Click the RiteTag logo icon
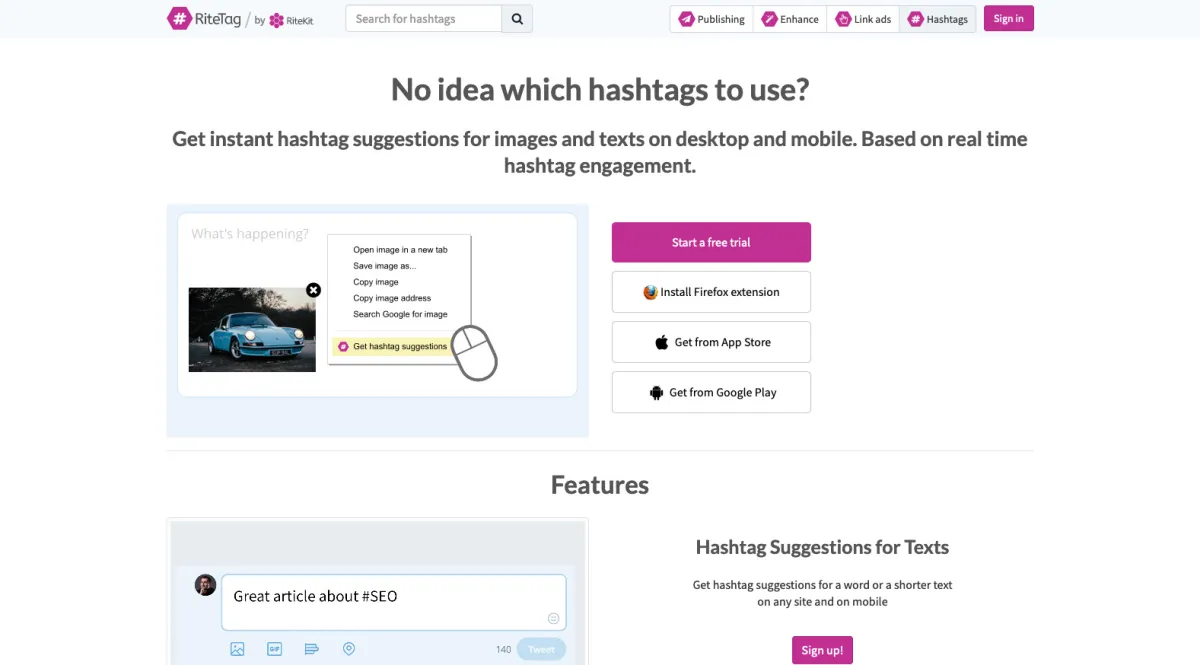 tap(180, 18)
